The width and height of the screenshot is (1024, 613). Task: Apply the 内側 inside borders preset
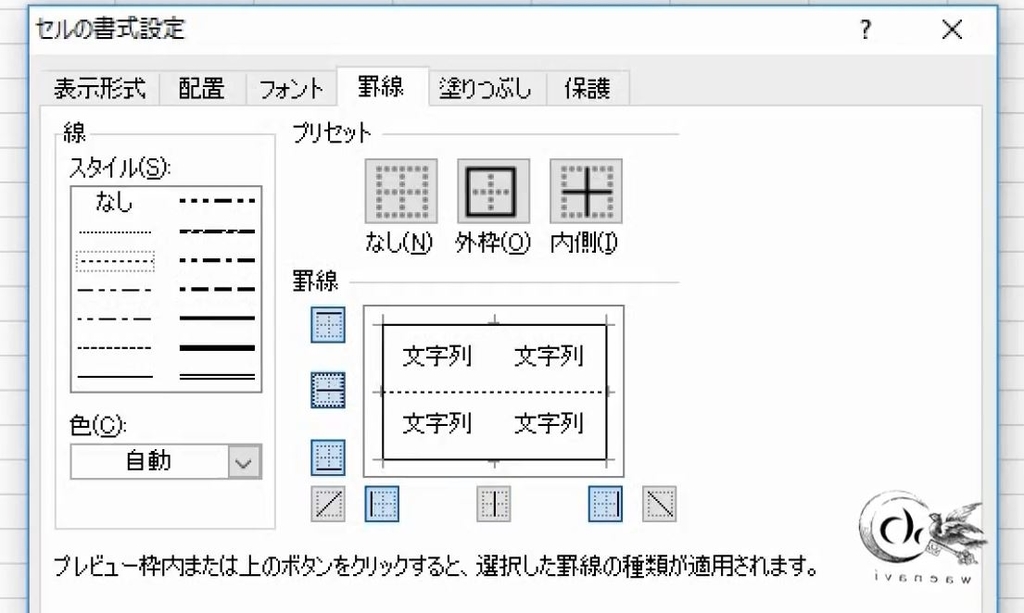click(585, 190)
